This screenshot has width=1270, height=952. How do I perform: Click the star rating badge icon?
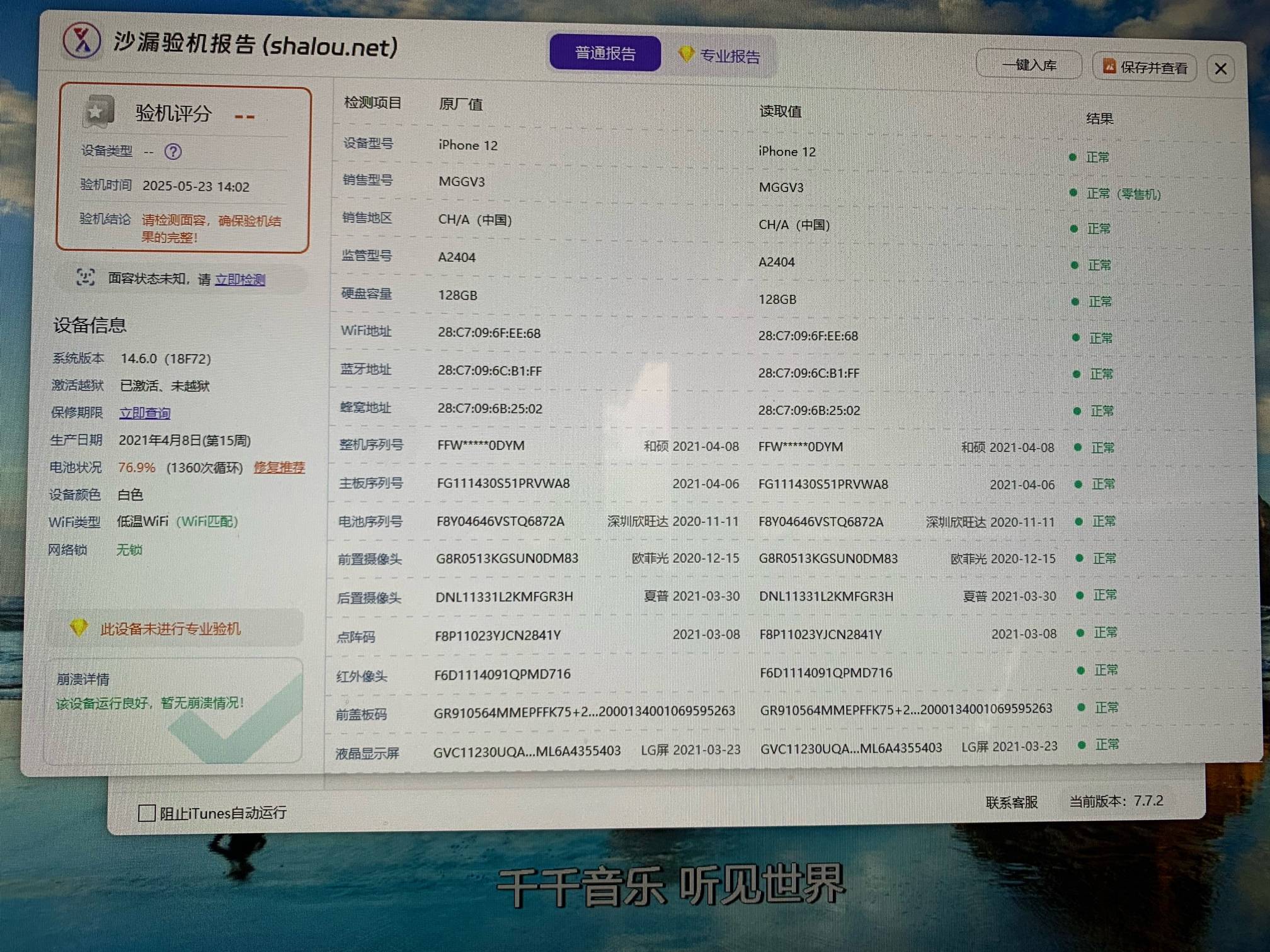[x=98, y=112]
